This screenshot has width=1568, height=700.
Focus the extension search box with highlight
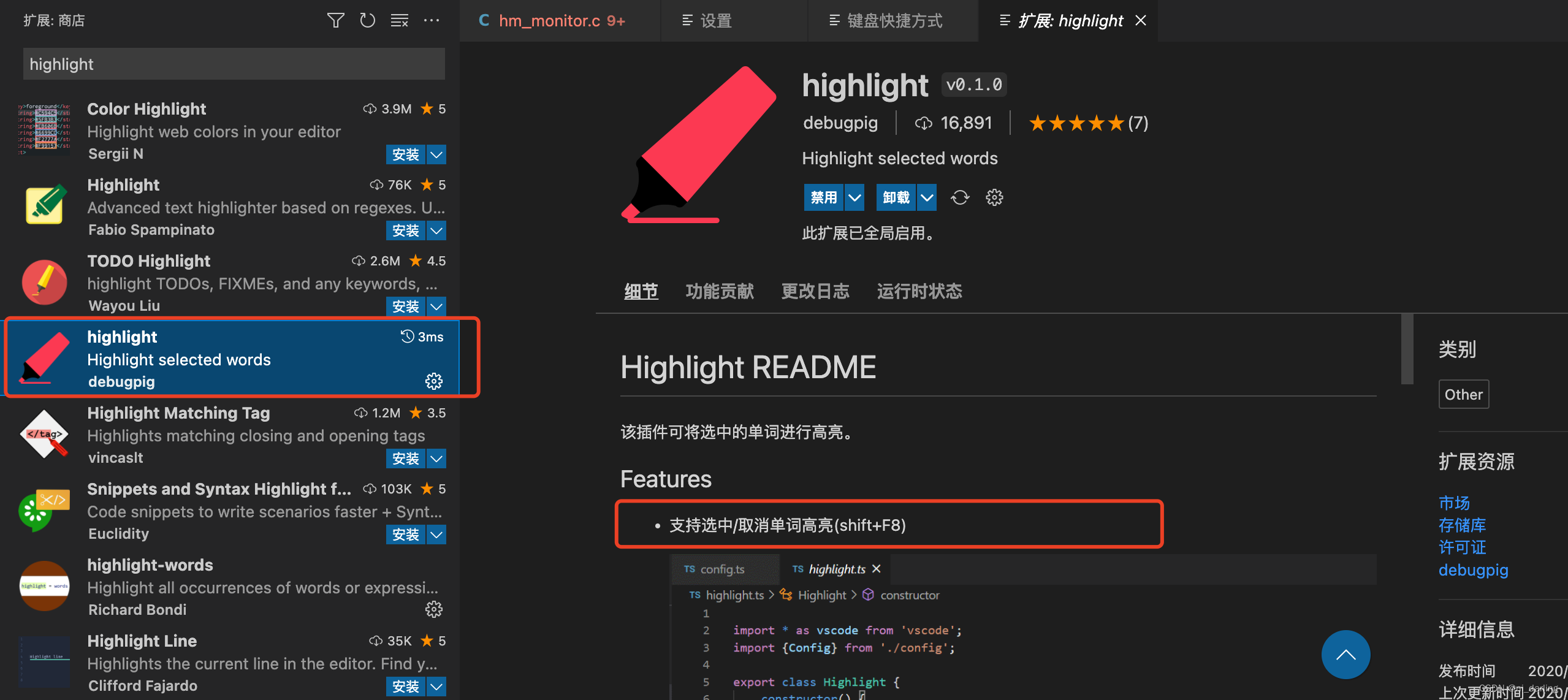(234, 64)
